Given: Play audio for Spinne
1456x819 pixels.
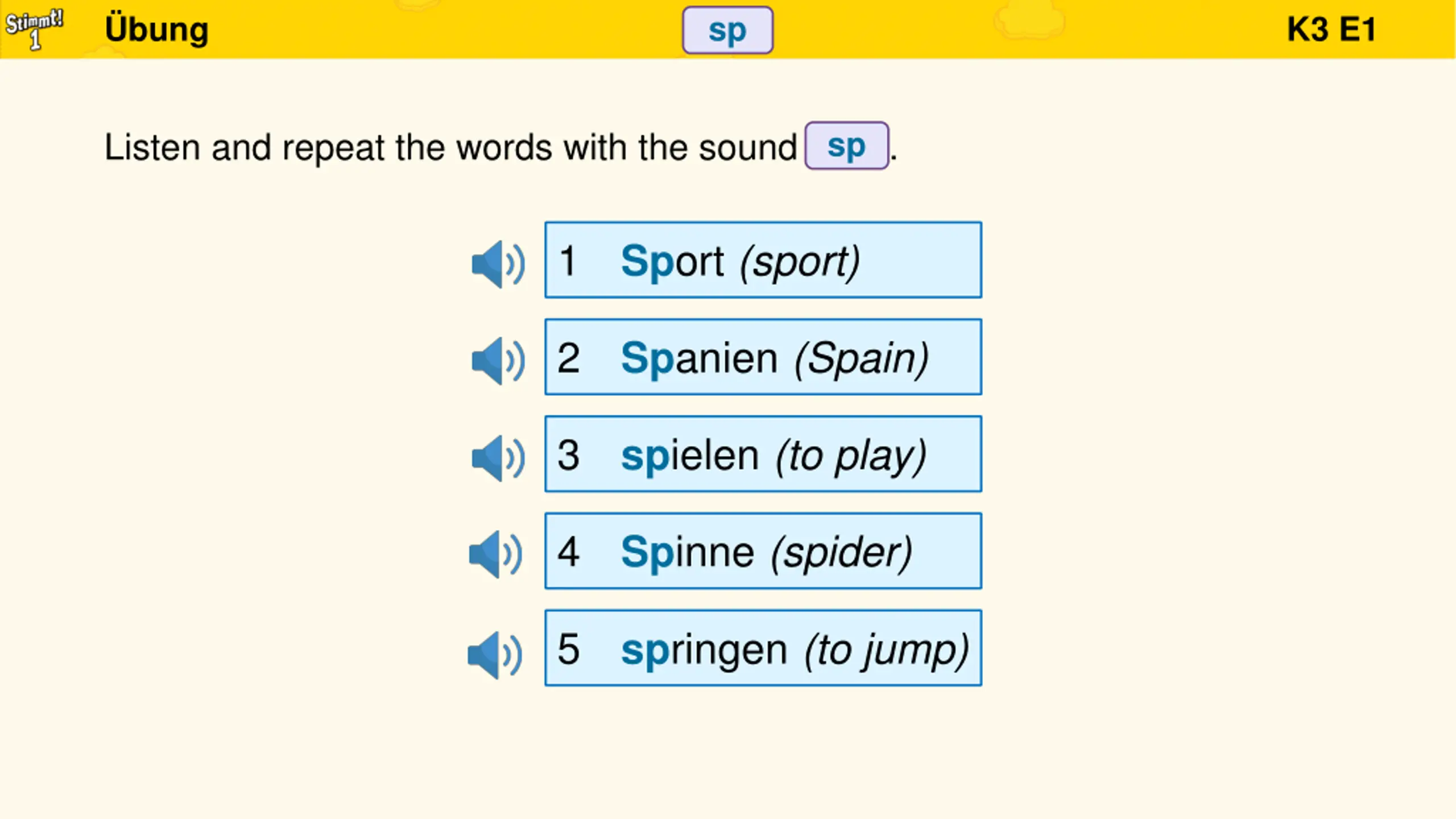Looking at the screenshot, I should [495, 555].
